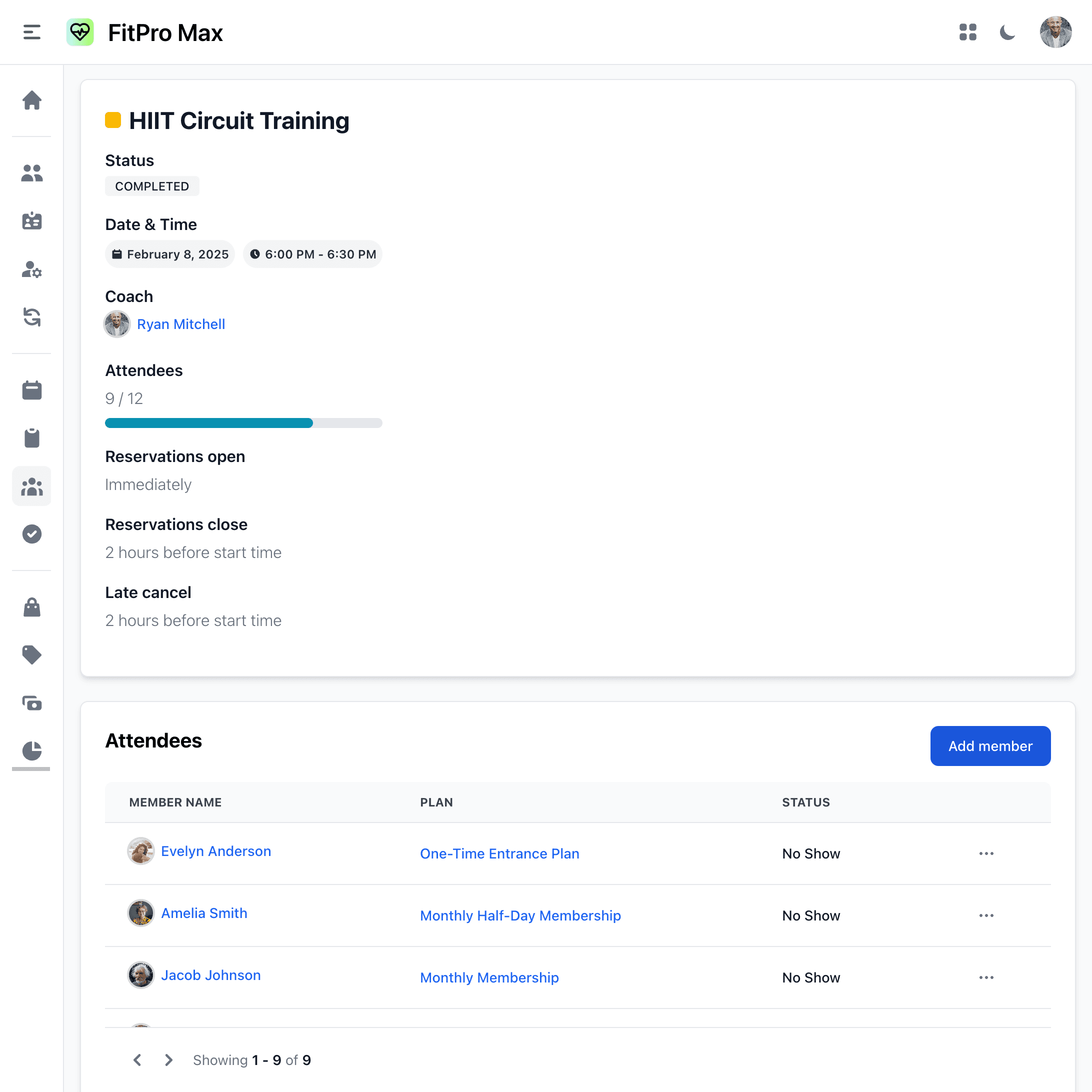Open the Calendar section from the sidebar
Screen dimensions: 1092x1092
(31, 389)
